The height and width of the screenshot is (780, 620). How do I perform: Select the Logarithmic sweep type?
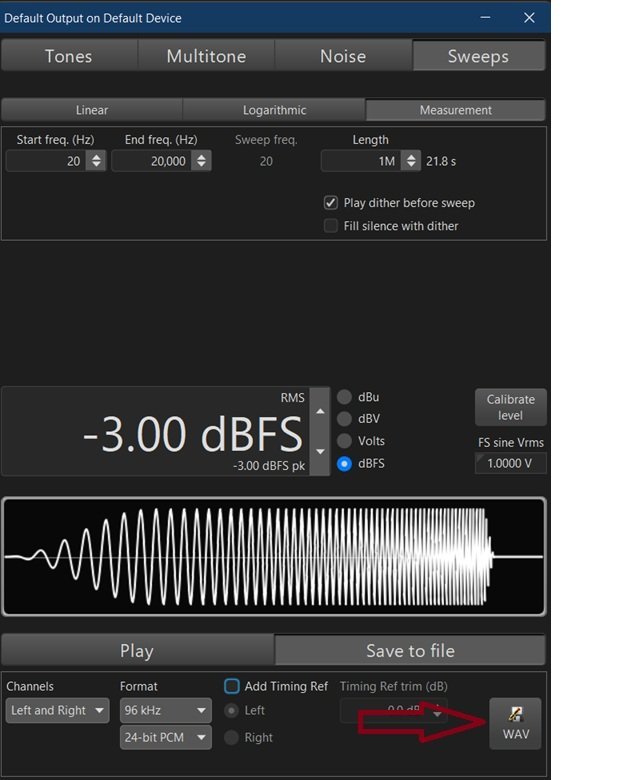tap(274, 110)
